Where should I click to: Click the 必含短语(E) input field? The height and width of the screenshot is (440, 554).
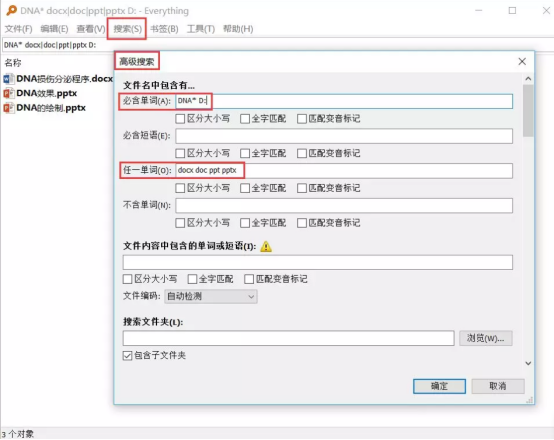pos(344,136)
